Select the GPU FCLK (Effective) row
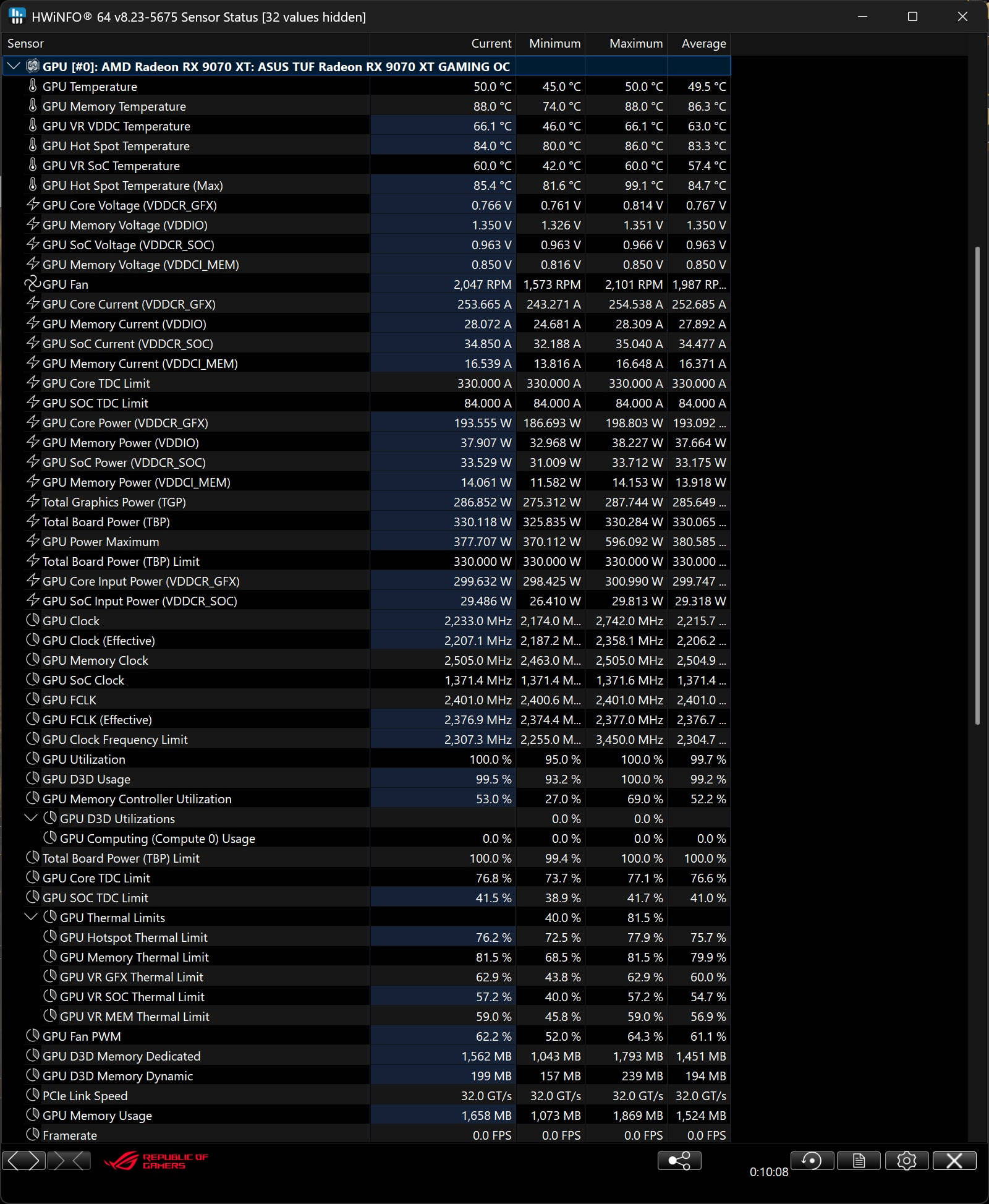 tap(365, 719)
